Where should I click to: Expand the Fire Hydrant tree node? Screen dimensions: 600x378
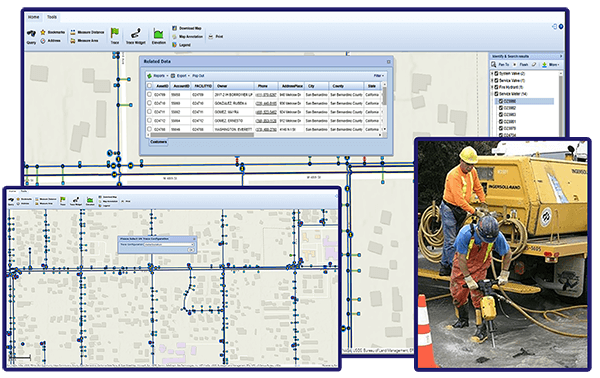[x=492, y=87]
